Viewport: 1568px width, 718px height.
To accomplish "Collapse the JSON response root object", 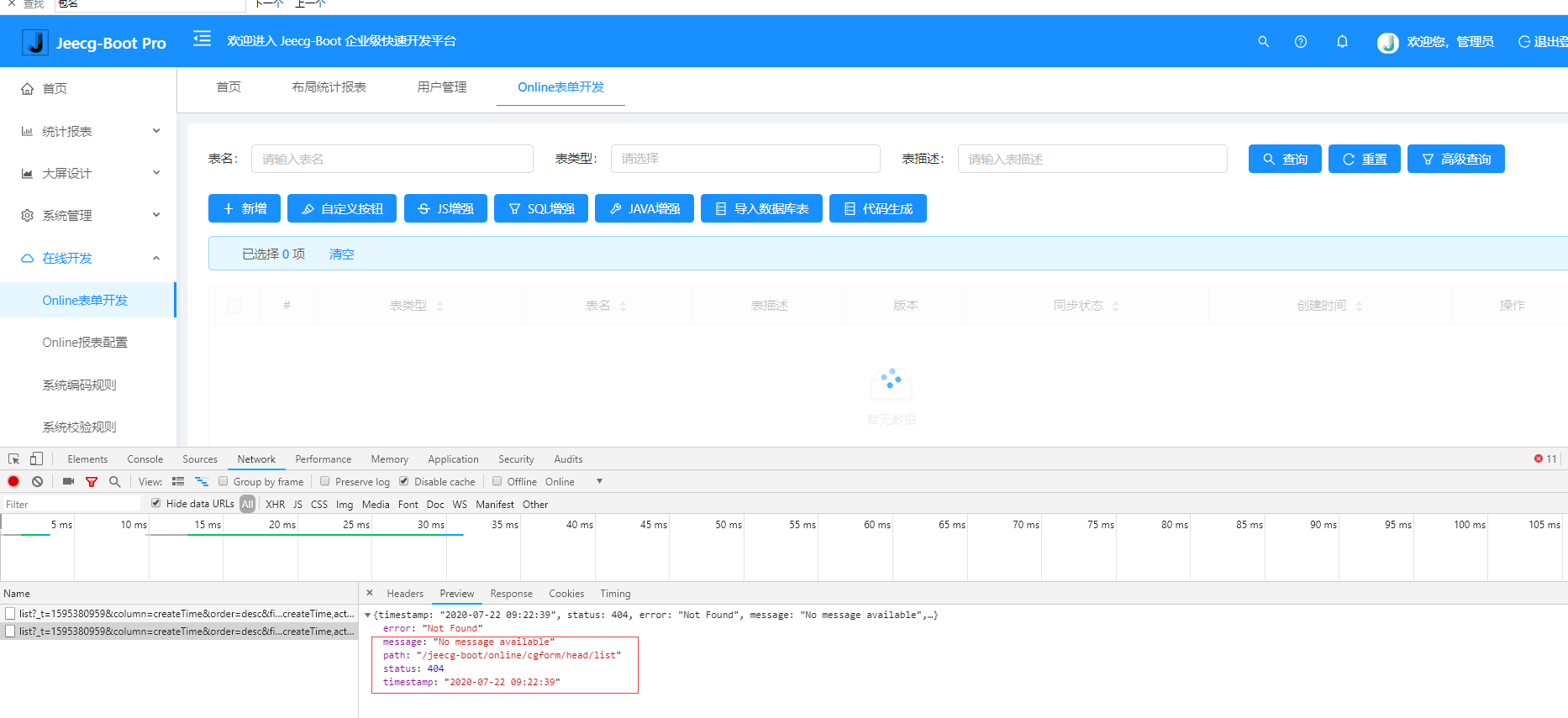I will point(367,616).
